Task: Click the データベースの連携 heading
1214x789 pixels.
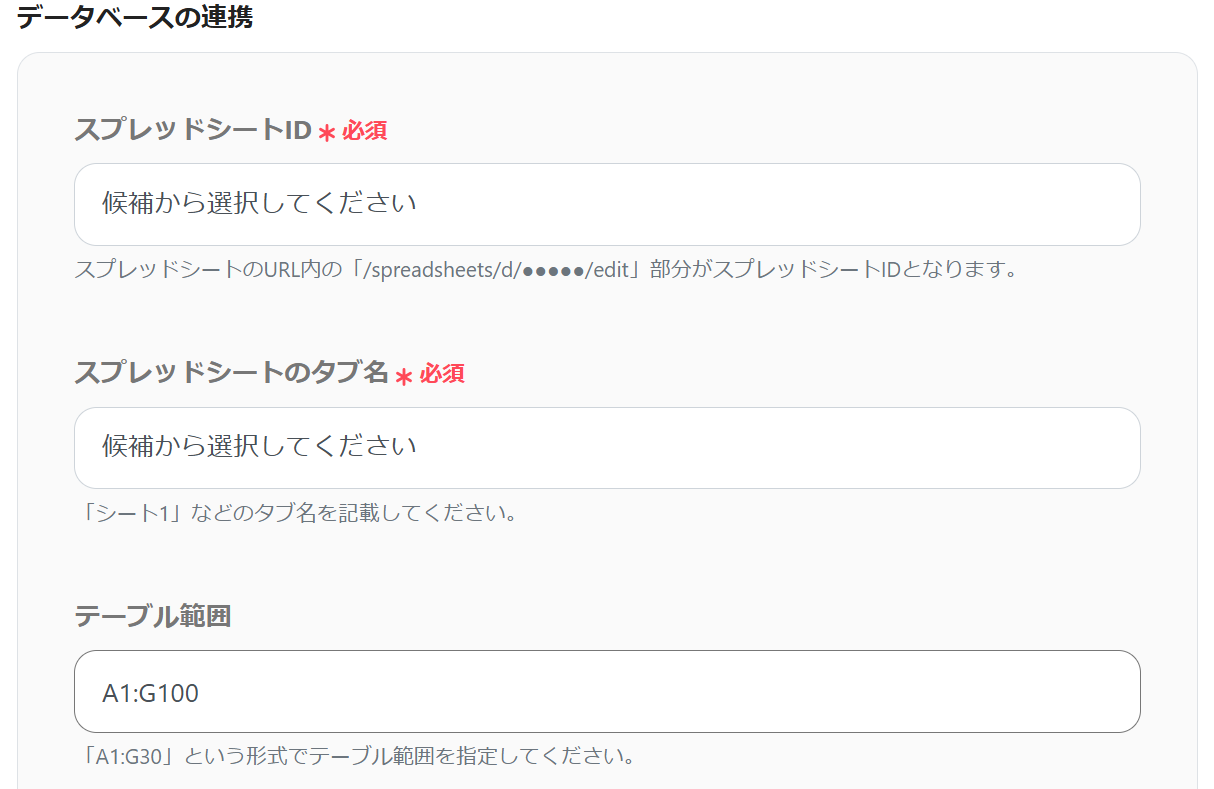Action: (134, 18)
